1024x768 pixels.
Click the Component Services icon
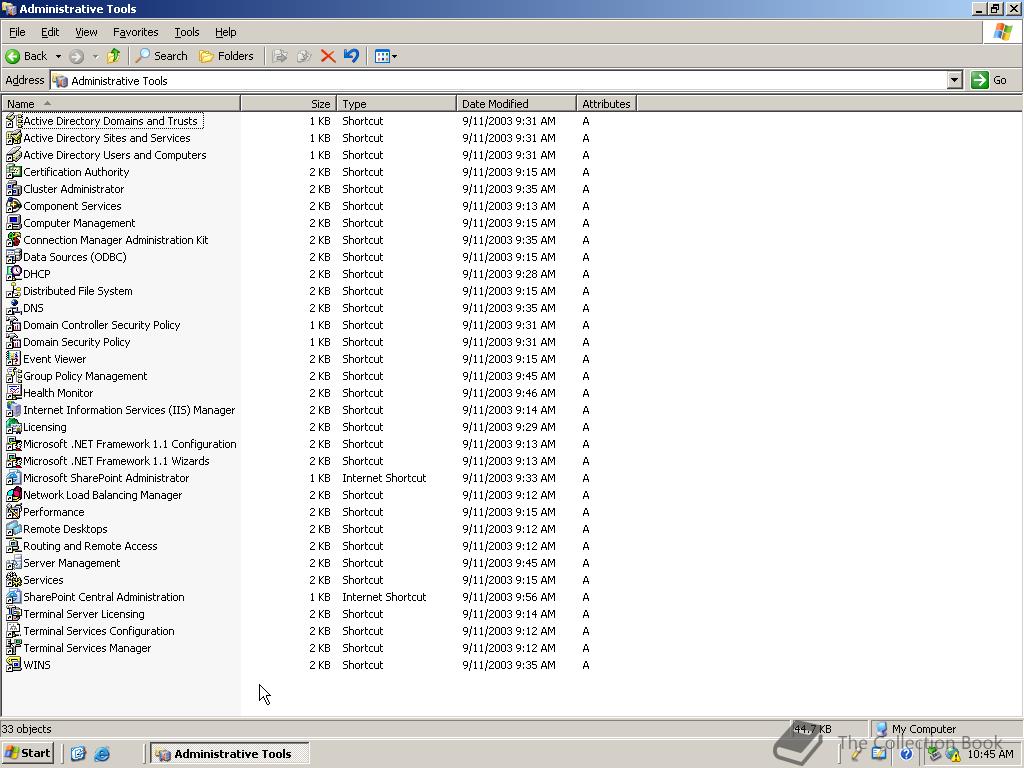[x=13, y=206]
